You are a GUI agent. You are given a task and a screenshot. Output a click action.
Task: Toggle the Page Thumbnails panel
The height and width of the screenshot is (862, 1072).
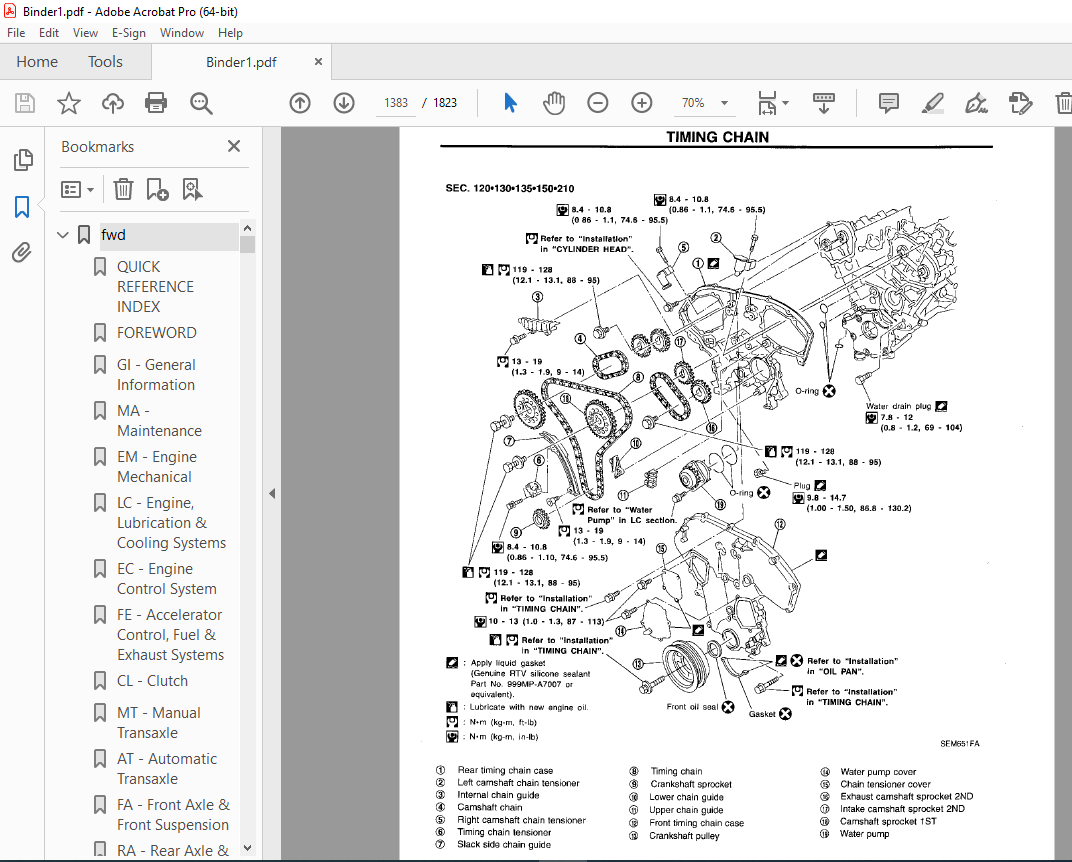click(23, 160)
